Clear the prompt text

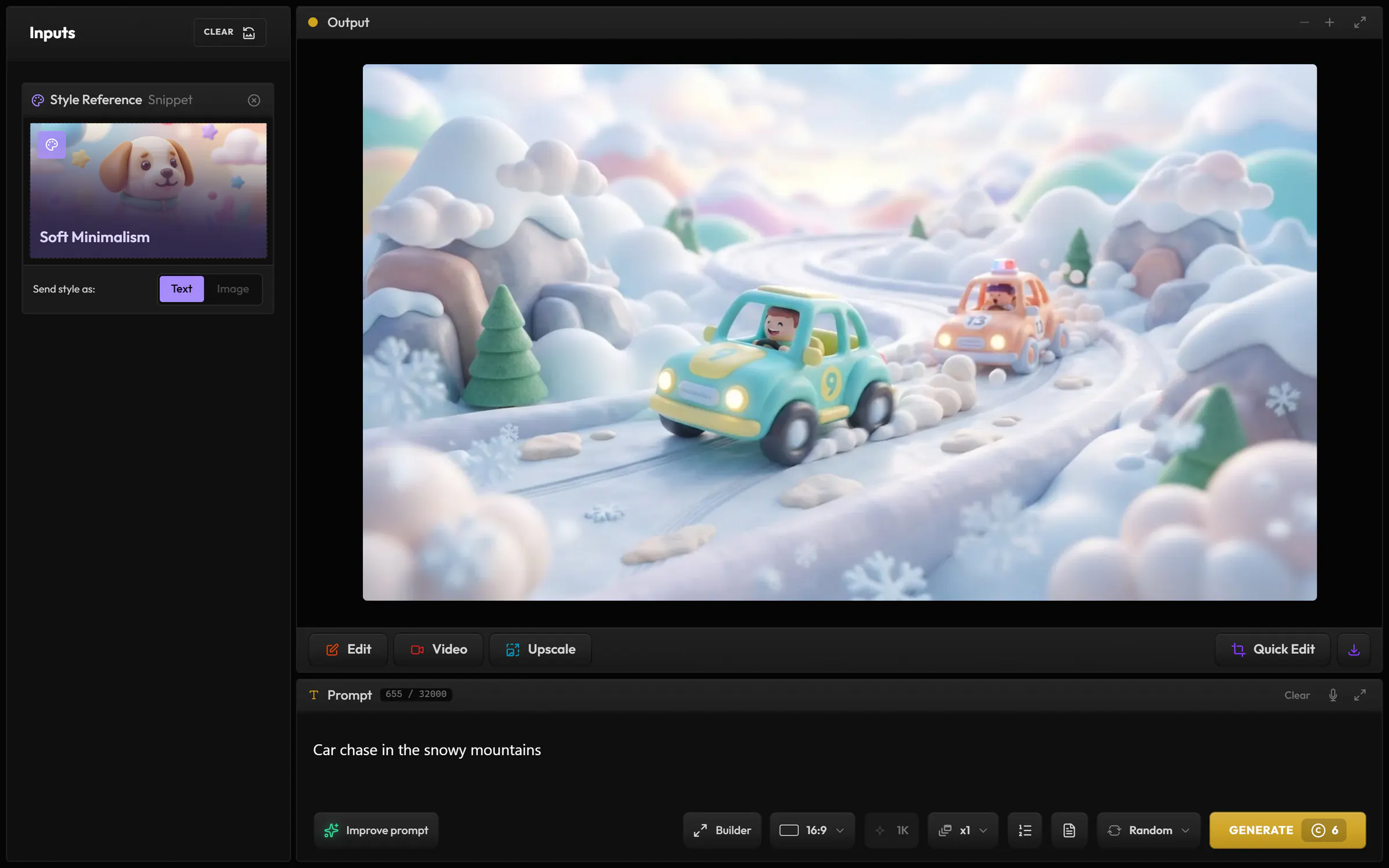coord(1296,695)
